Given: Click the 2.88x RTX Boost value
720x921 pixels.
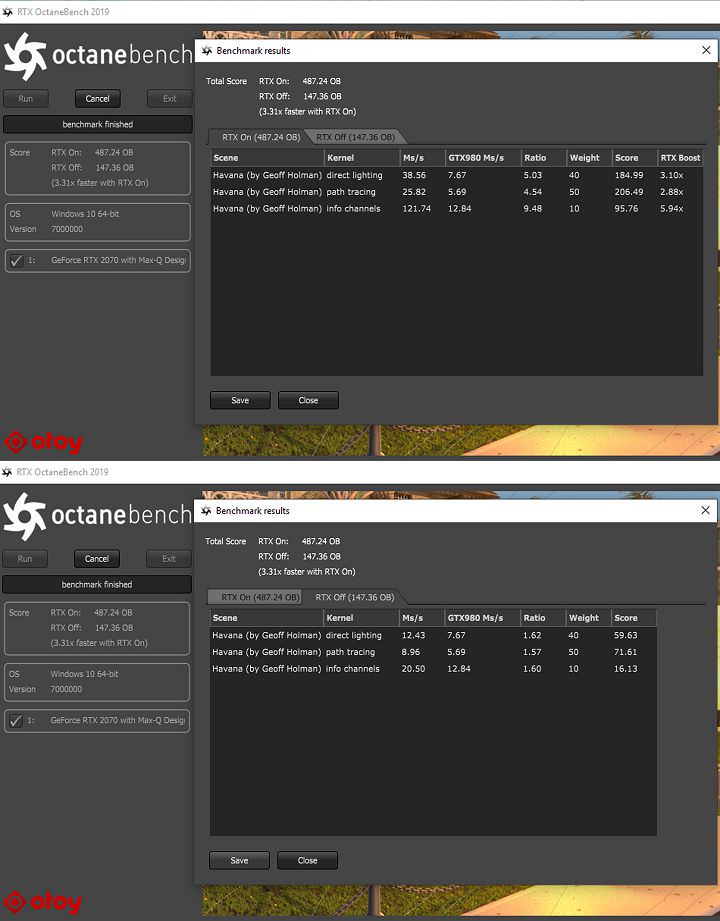Looking at the screenshot, I should pyautogui.click(x=671, y=191).
